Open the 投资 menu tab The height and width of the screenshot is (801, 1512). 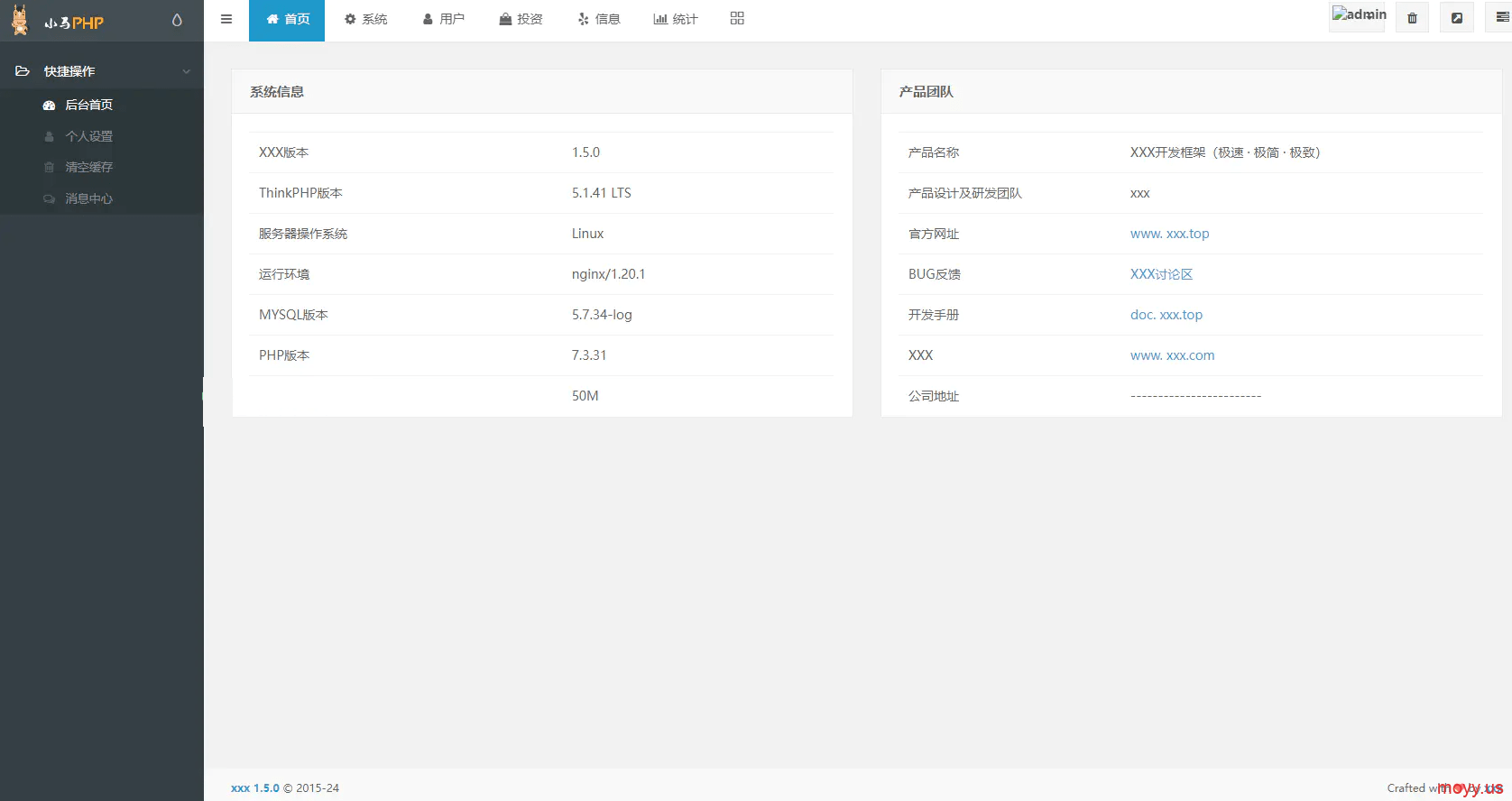pyautogui.click(x=521, y=20)
